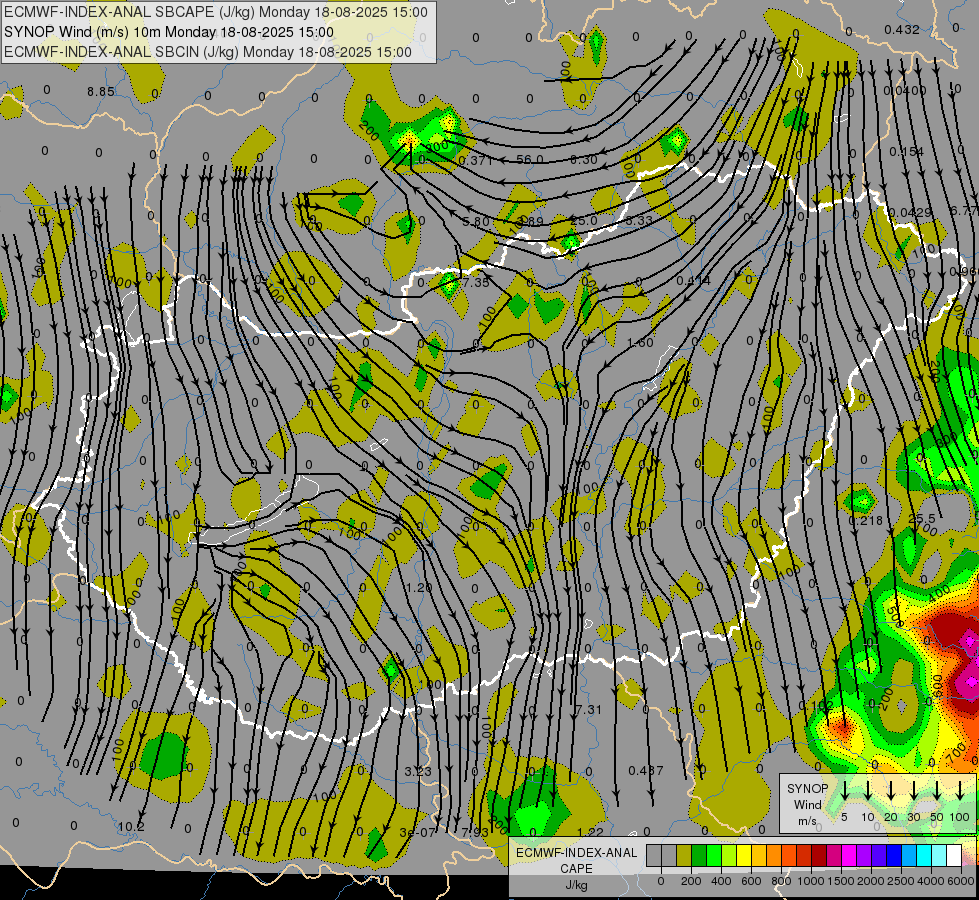The width and height of the screenshot is (979, 900).
Task: Click the map value '25.5'
Action: (922, 518)
